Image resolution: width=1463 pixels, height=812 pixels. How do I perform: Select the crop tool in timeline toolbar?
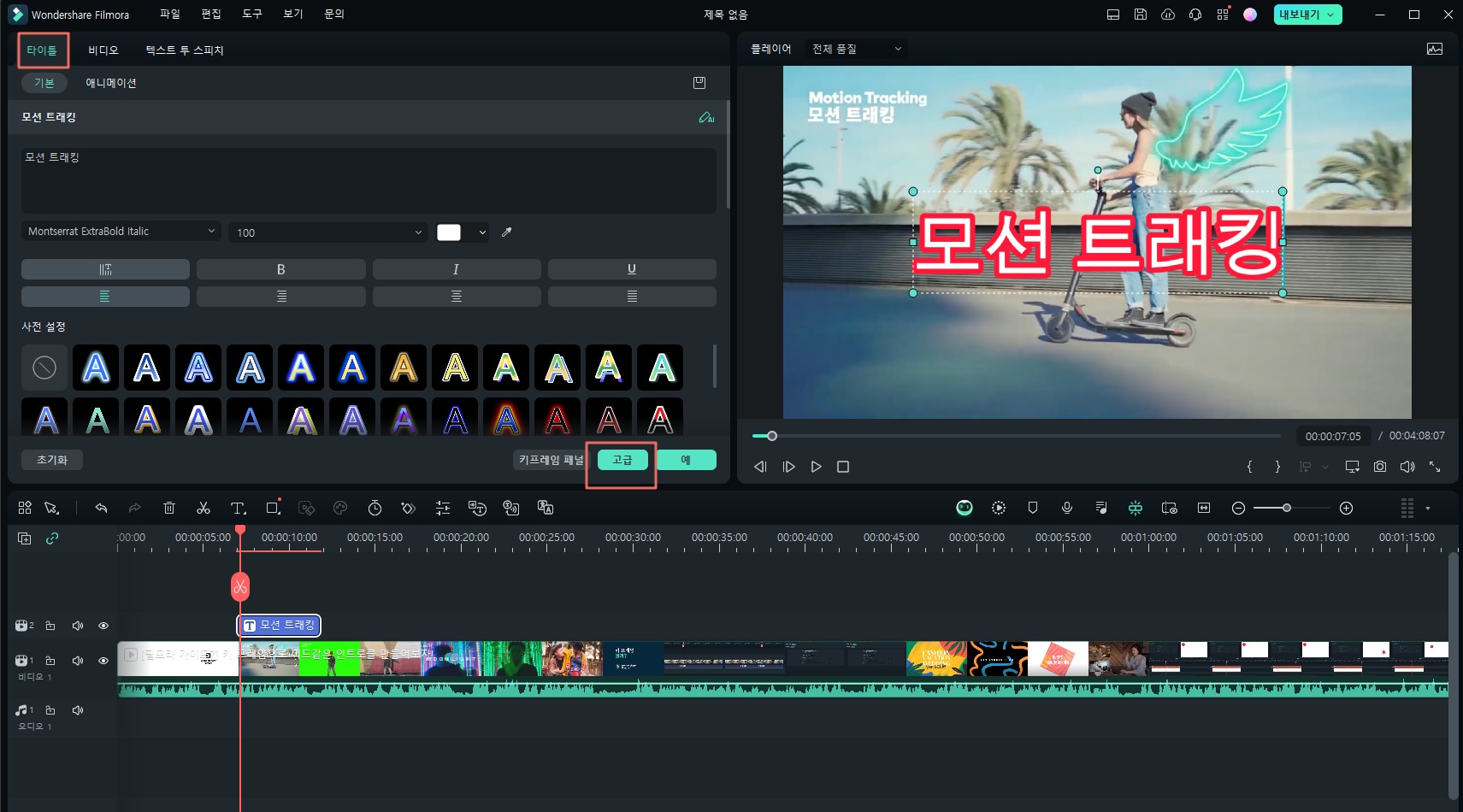tap(273, 508)
